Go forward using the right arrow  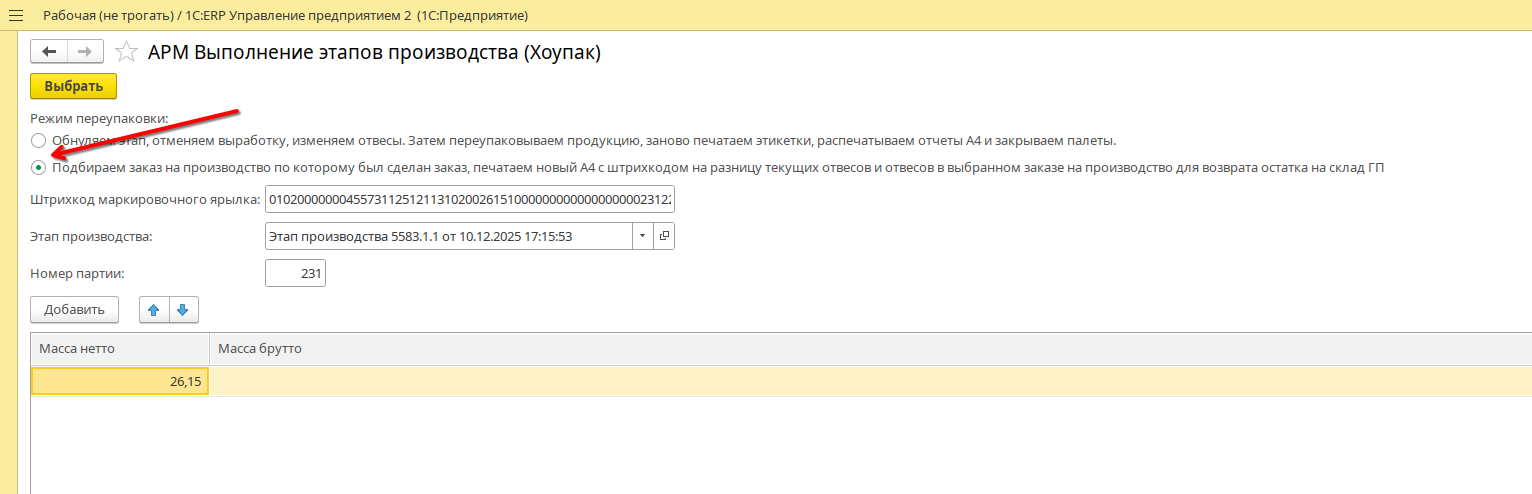84,52
